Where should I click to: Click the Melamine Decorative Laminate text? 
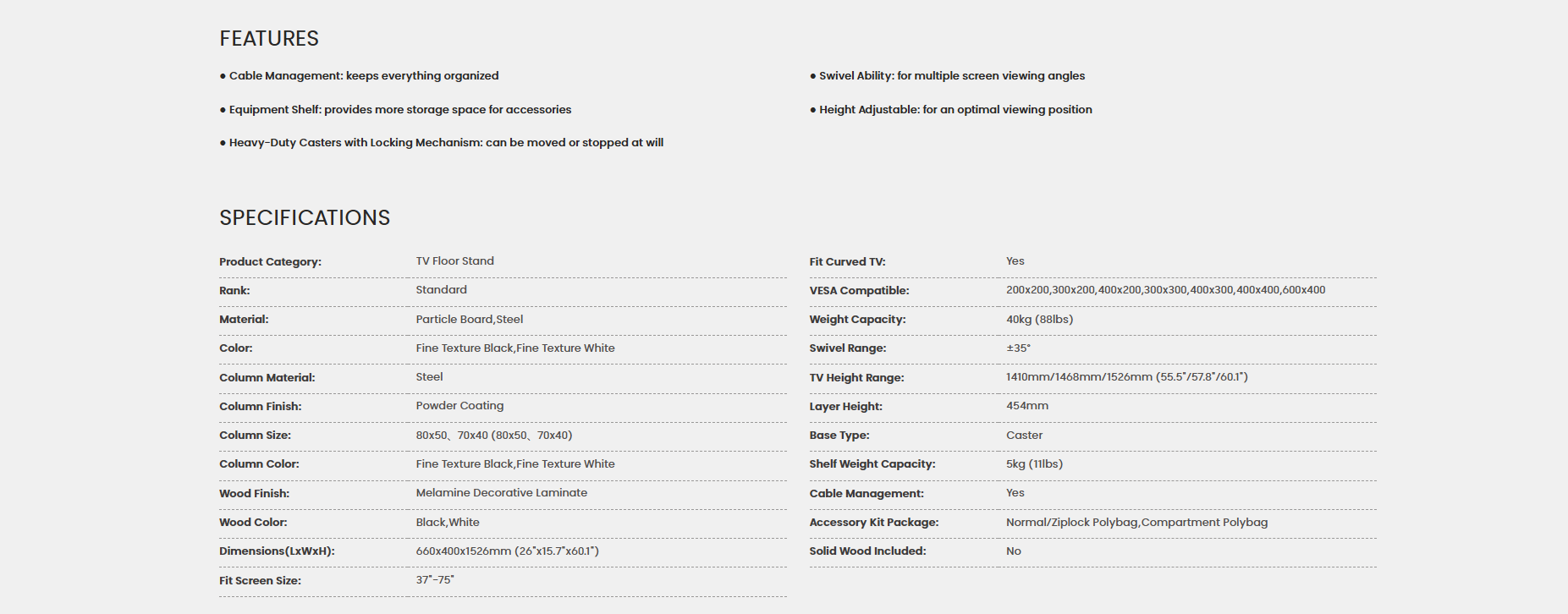[x=501, y=493]
